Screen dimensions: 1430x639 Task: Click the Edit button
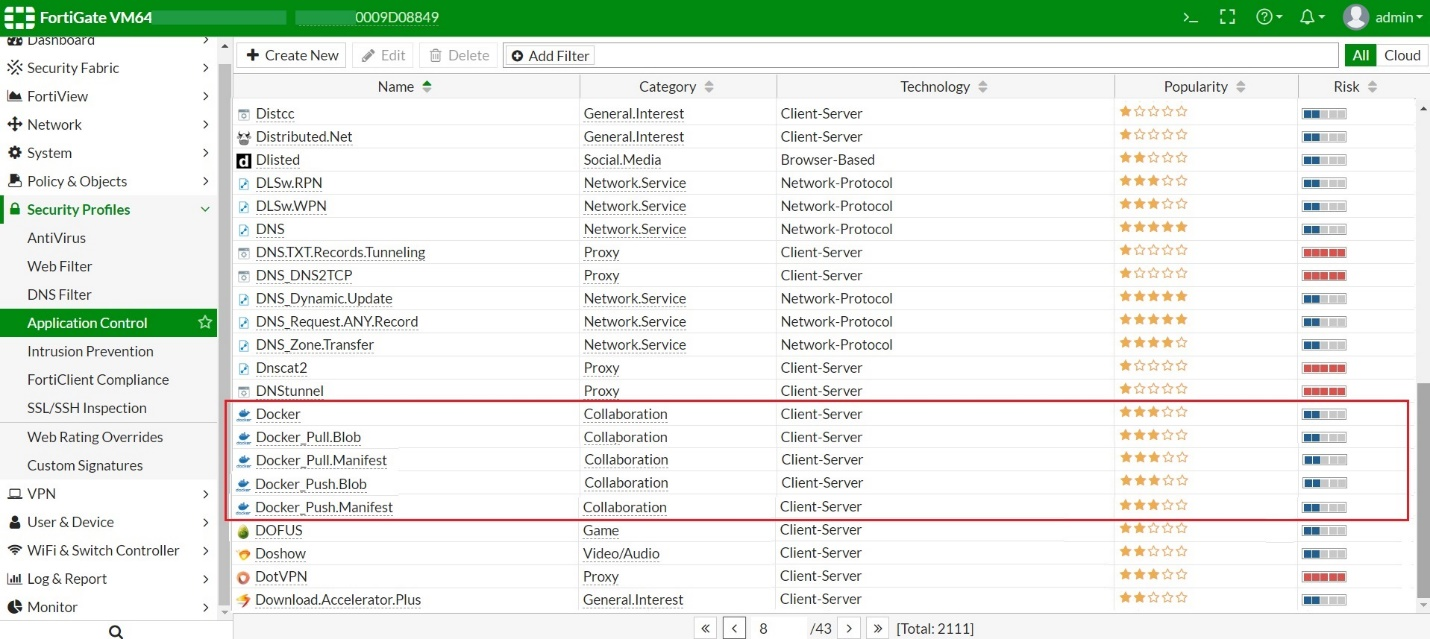(x=383, y=55)
